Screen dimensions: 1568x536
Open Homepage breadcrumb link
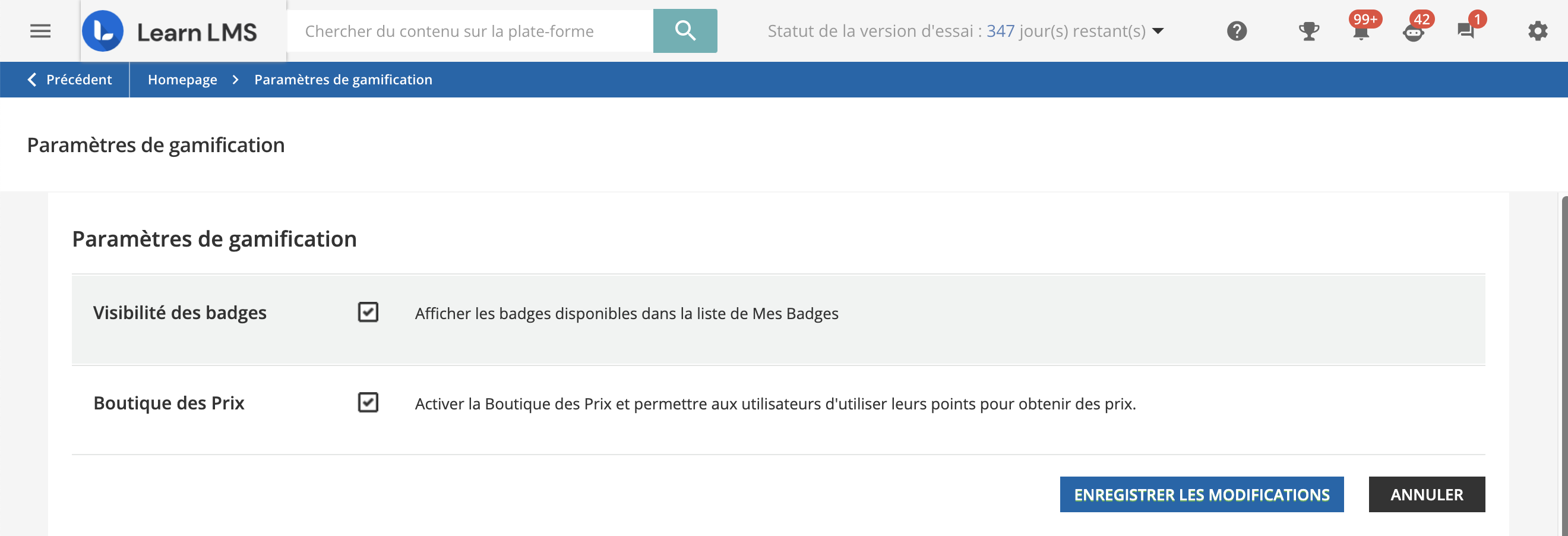coord(182,80)
